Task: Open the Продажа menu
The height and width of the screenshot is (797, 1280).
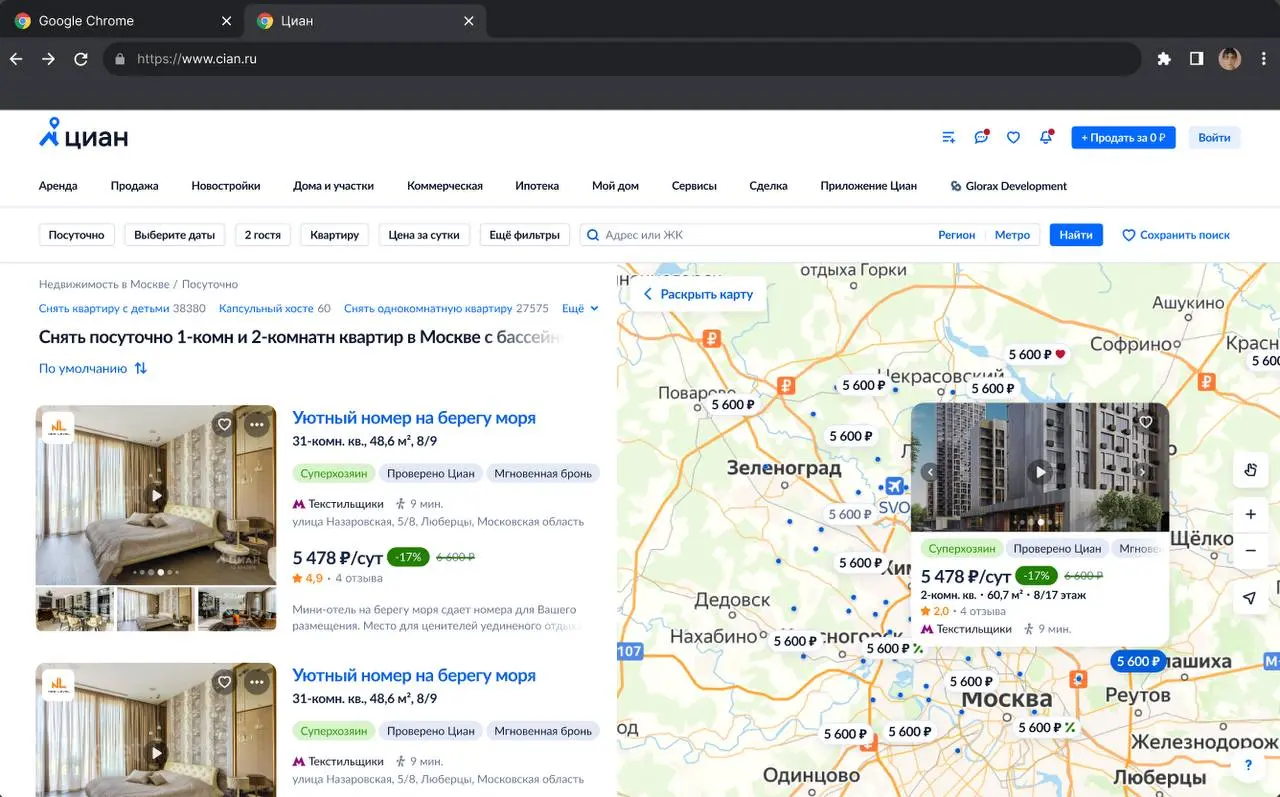Action: point(135,186)
